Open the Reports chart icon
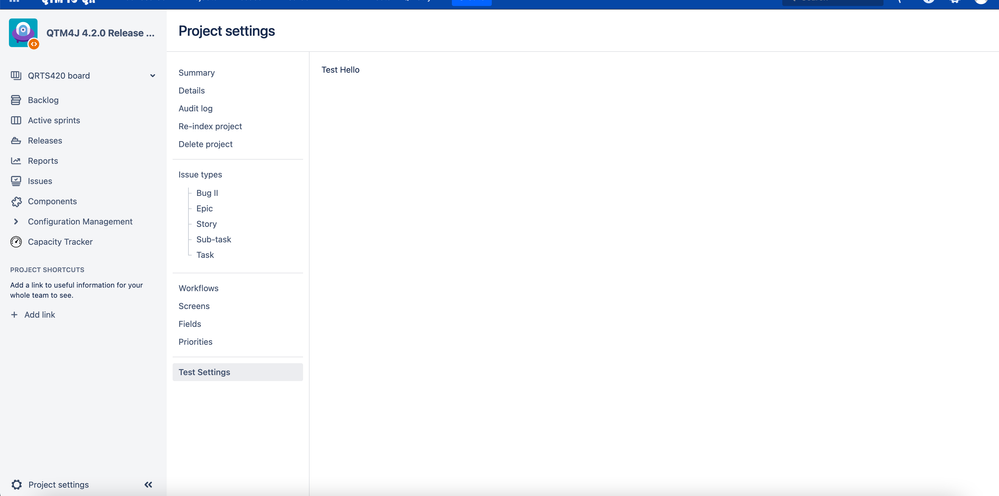Viewport: 999px width, 496px height. pyautogui.click(x=16, y=161)
